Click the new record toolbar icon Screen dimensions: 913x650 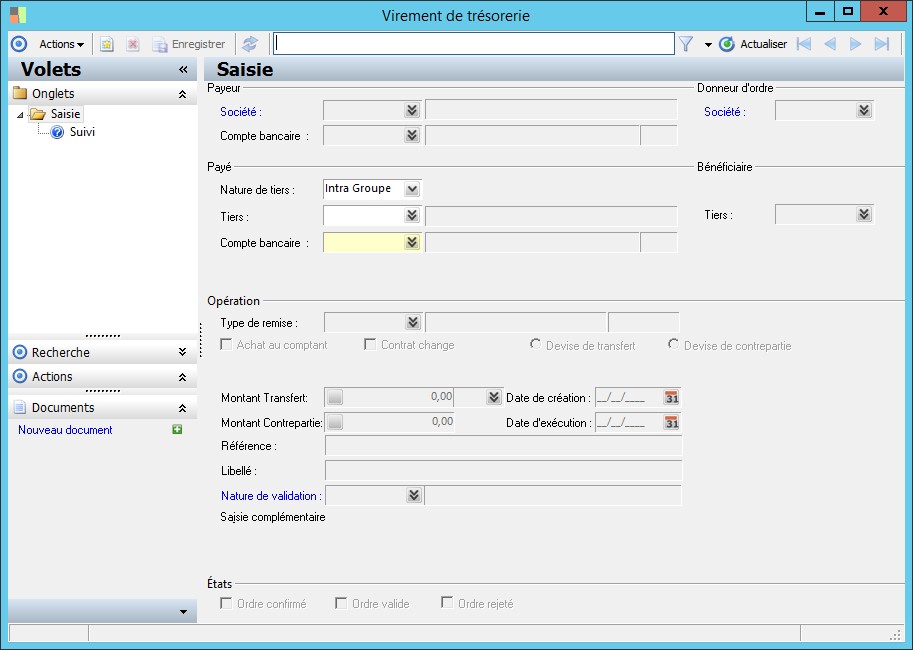(x=107, y=44)
